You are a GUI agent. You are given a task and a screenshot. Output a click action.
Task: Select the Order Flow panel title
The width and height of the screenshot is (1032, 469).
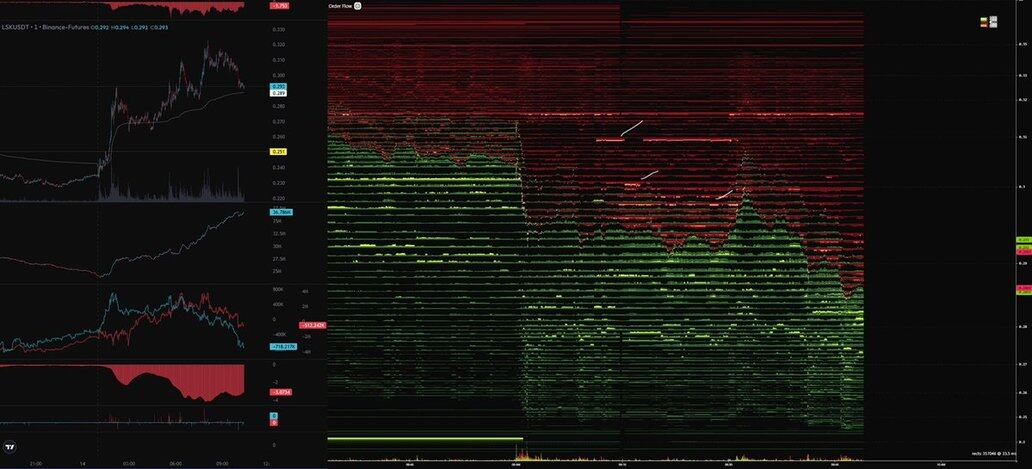pyautogui.click(x=339, y=6)
